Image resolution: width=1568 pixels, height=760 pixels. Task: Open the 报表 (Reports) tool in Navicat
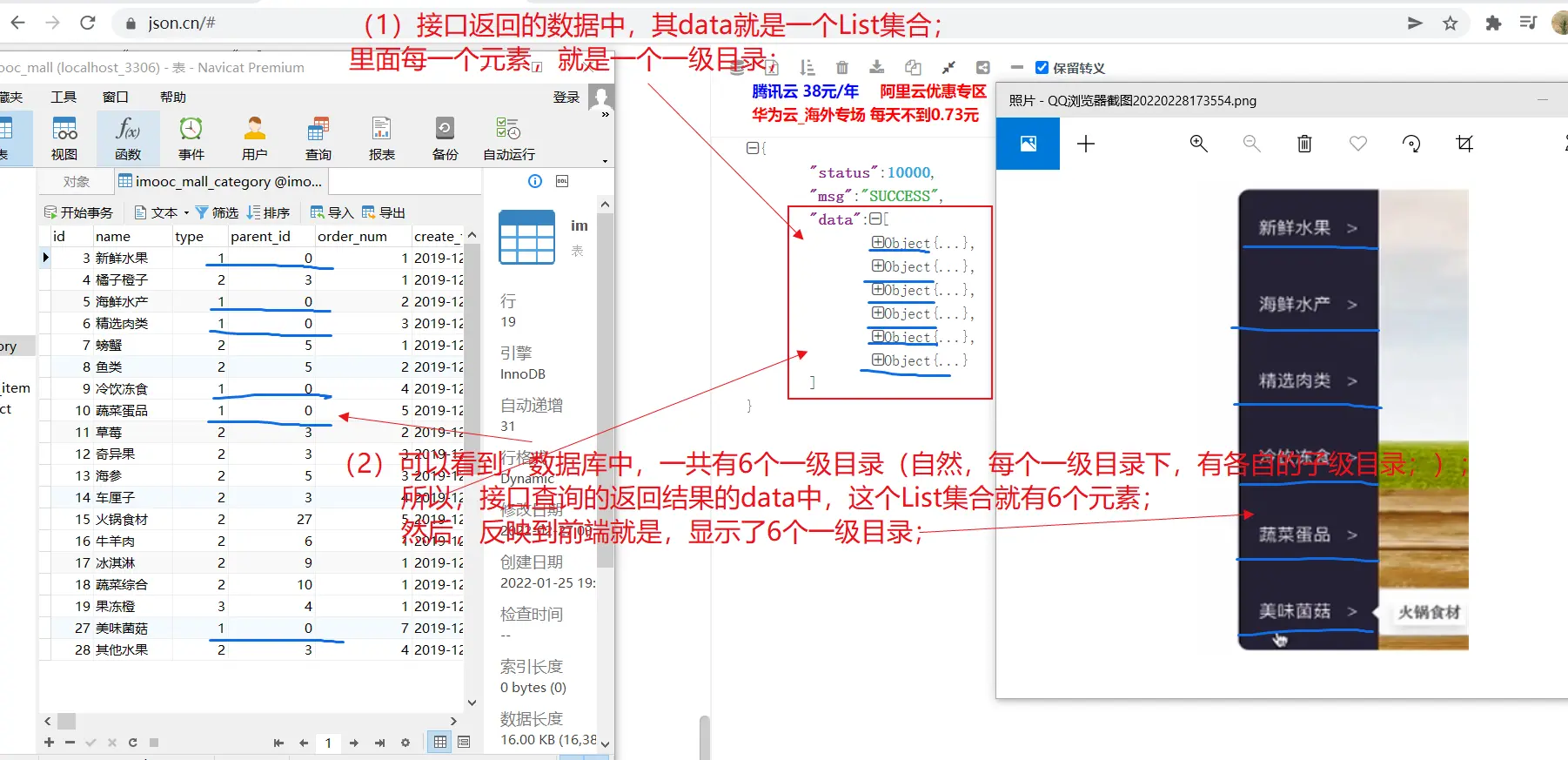click(x=382, y=138)
